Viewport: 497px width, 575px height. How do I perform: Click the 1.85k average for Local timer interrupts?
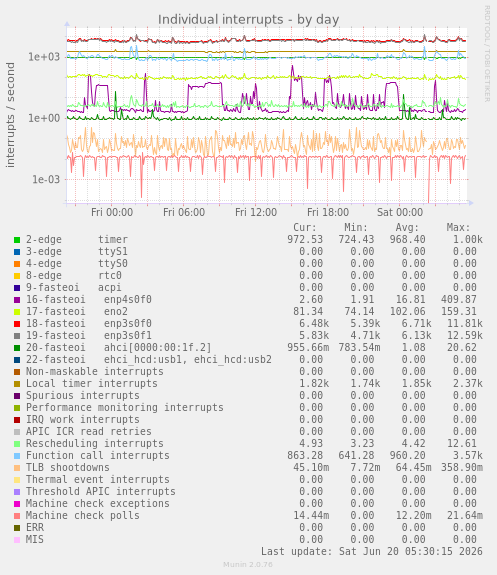pyautogui.click(x=416, y=384)
